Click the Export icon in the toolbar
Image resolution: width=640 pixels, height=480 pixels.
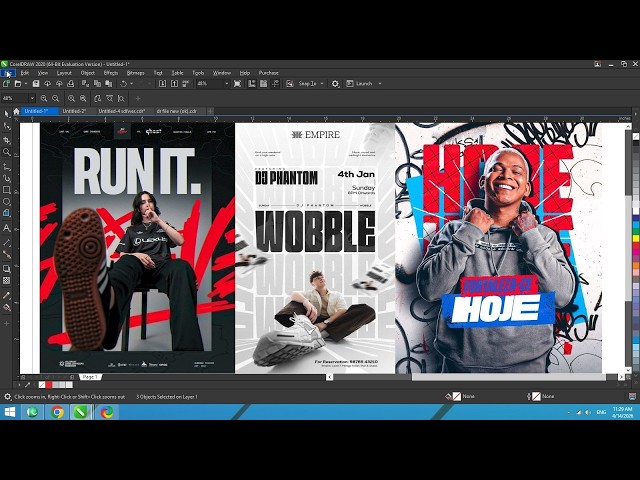(174, 84)
